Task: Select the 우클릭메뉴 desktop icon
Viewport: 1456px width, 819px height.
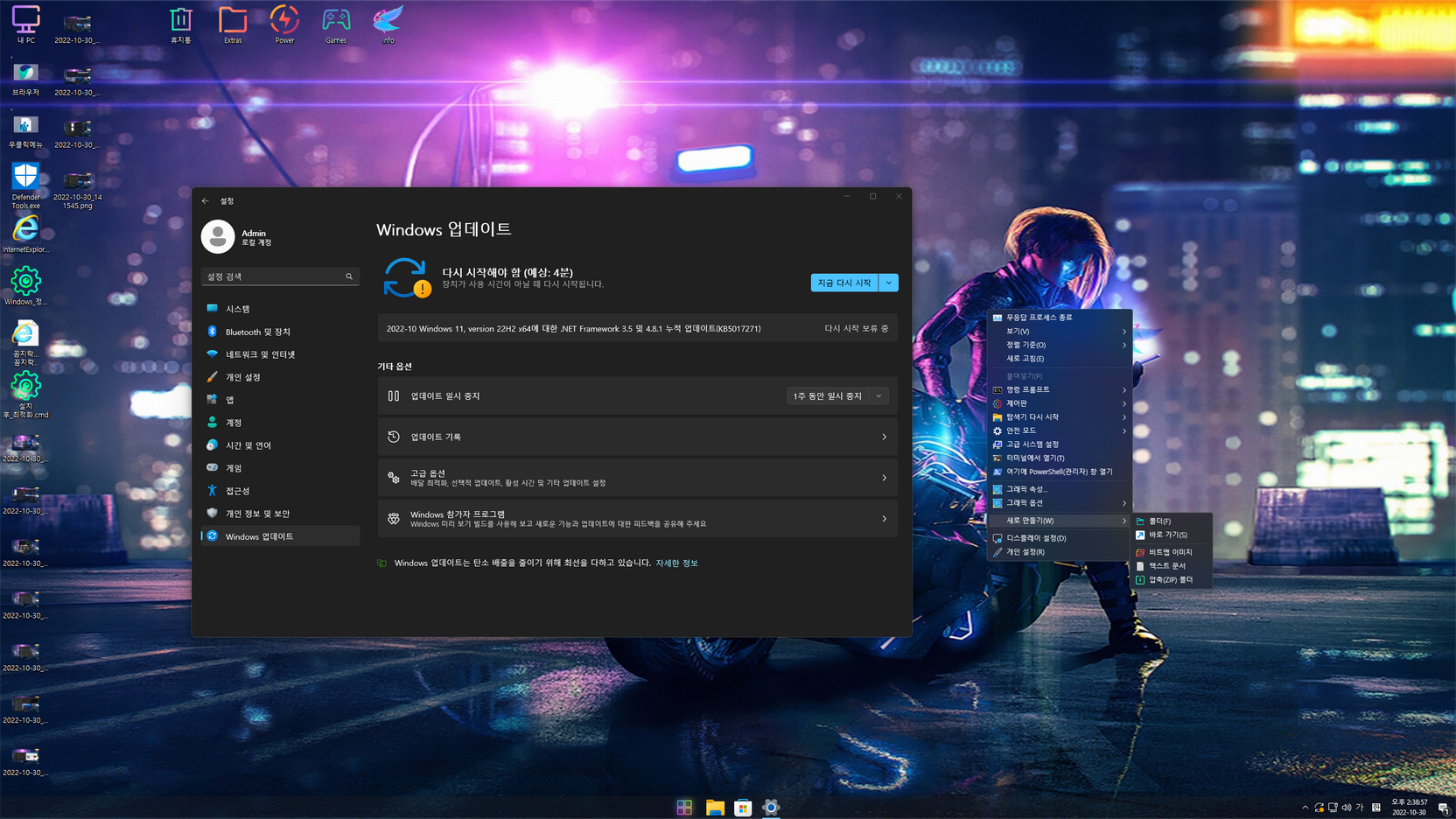Action: pos(25,130)
